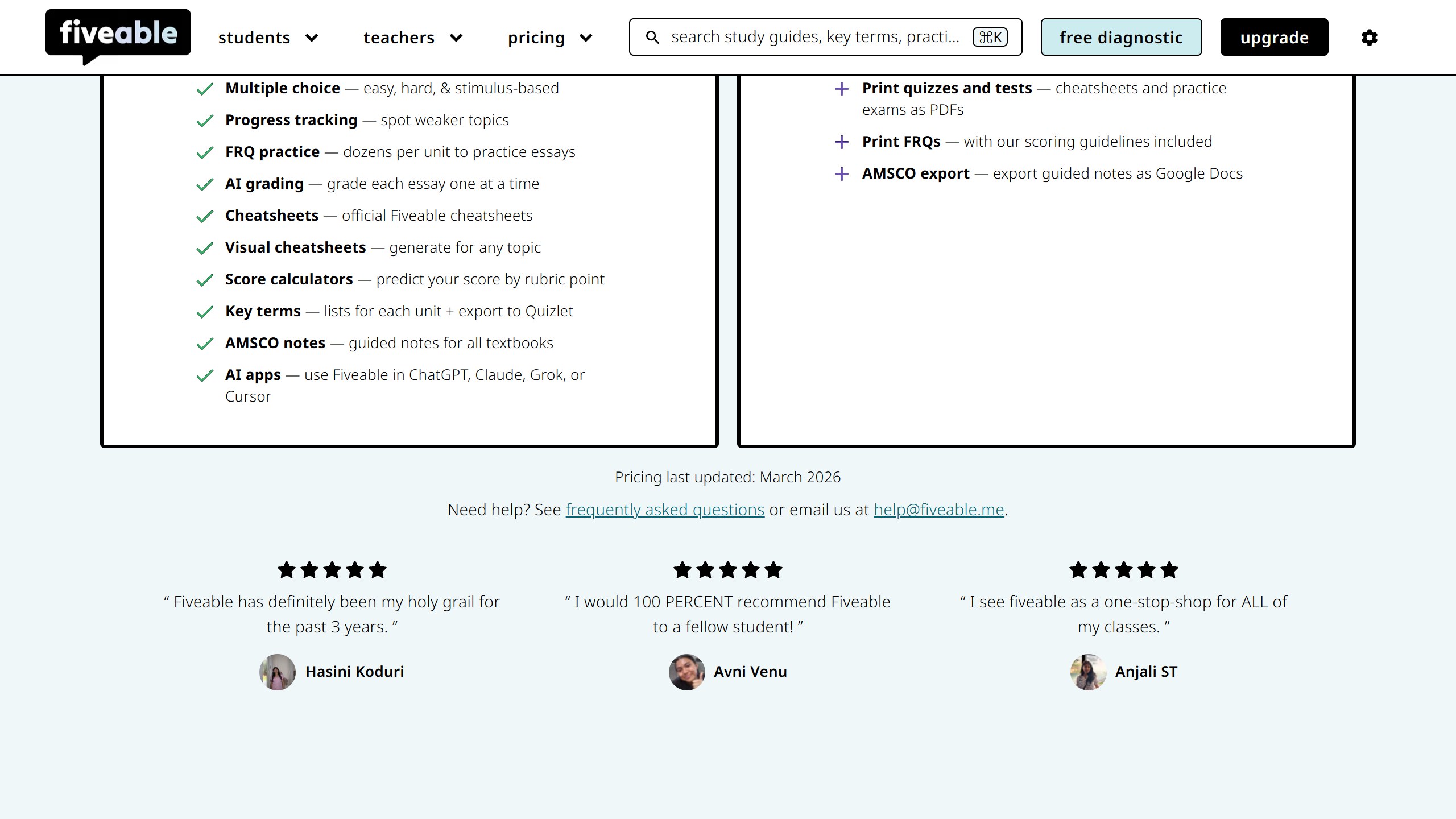This screenshot has height=819, width=1456.
Task: Click the one-stop-shop testimonial quote
Action: click(x=1124, y=614)
